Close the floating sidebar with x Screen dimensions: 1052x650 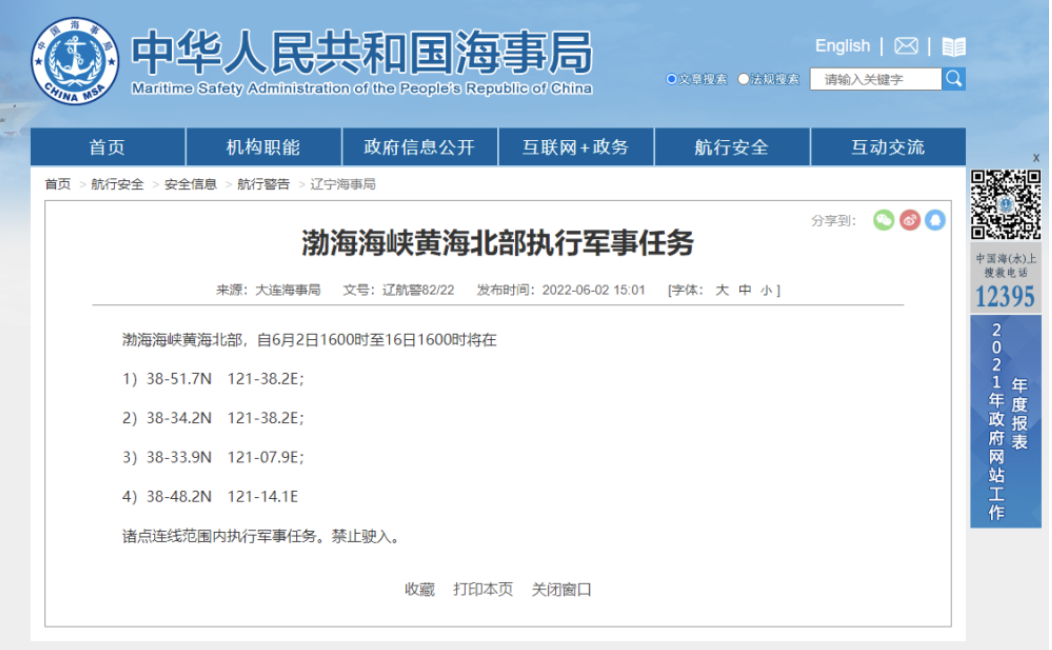pyautogui.click(x=1036, y=158)
